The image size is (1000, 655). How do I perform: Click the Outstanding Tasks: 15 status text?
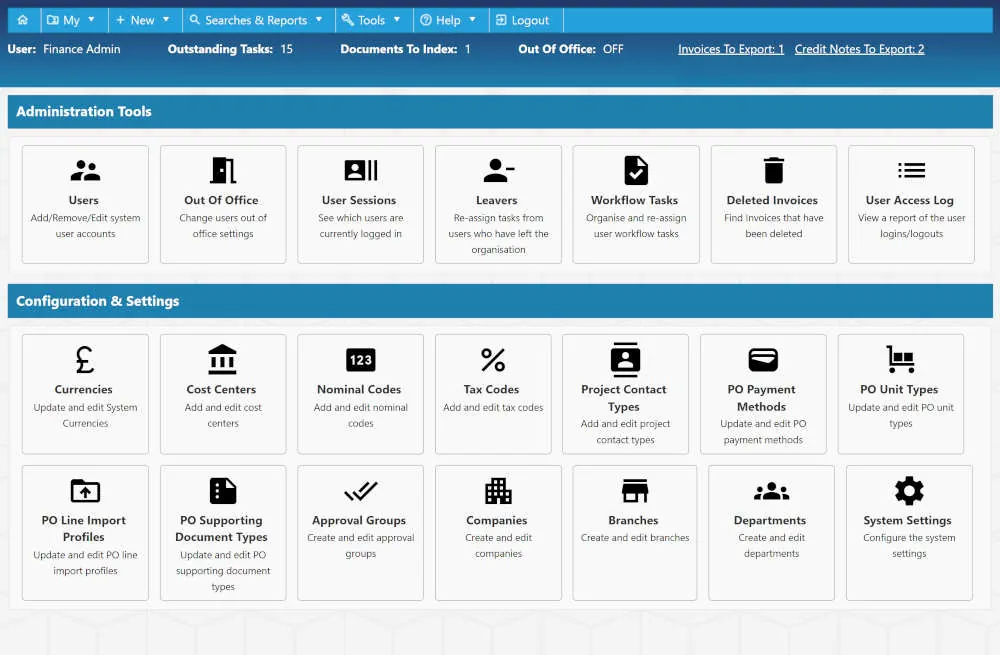[x=230, y=49]
